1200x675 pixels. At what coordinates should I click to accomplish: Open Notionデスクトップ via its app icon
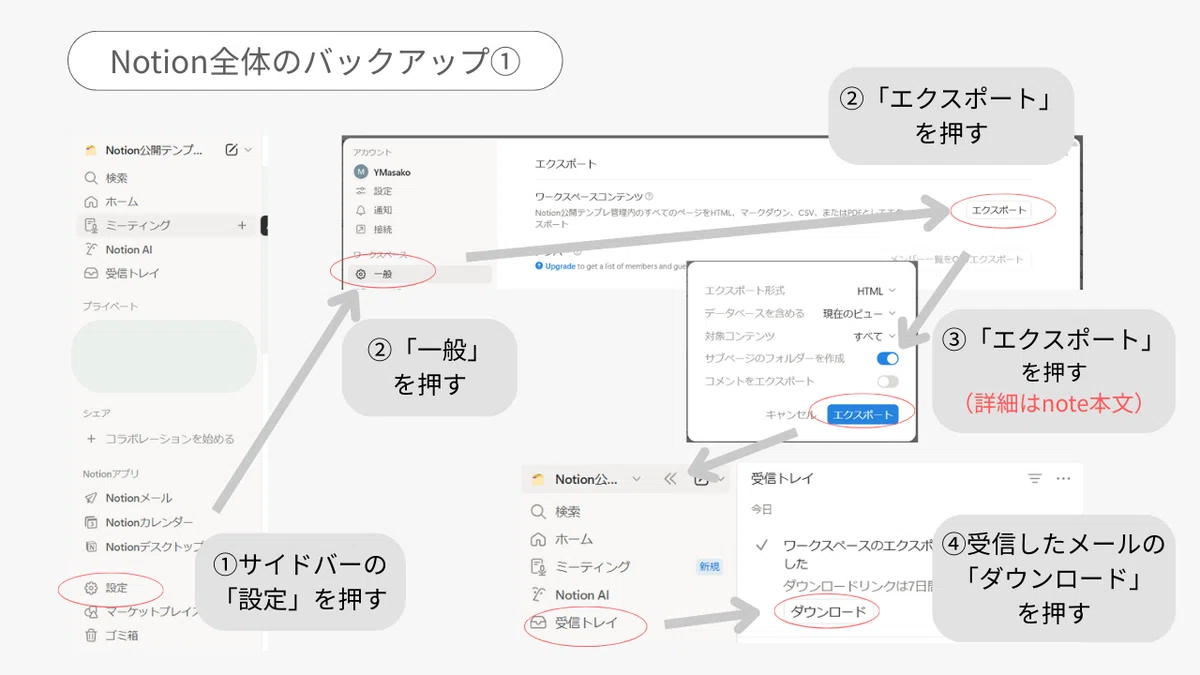click(x=91, y=547)
